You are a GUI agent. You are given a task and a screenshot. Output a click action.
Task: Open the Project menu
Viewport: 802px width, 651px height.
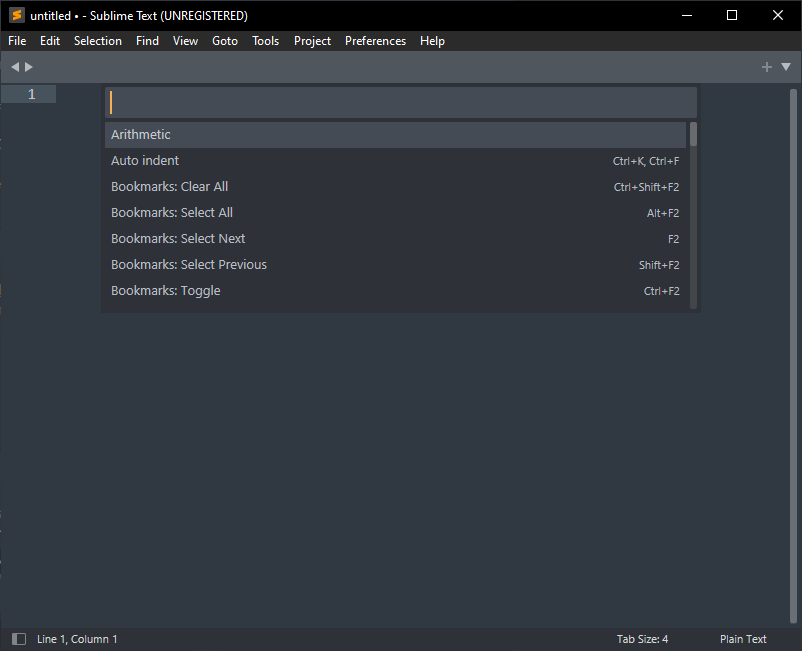312,41
